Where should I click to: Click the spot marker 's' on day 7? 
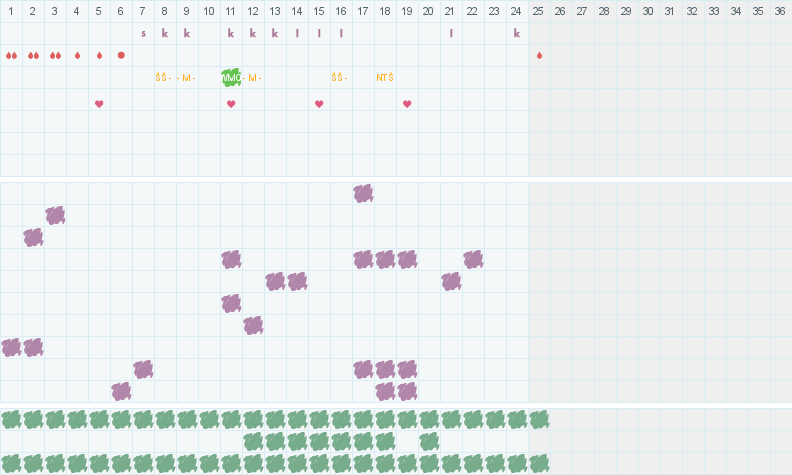(143, 33)
